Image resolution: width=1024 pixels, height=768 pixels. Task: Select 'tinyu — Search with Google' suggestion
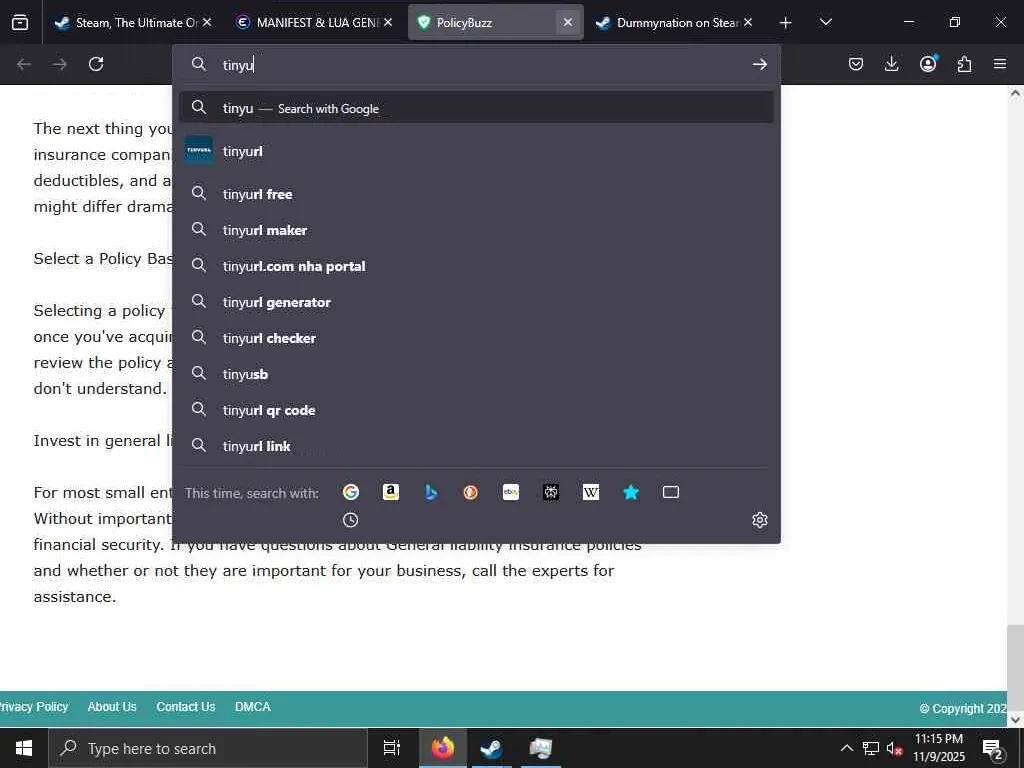(476, 108)
